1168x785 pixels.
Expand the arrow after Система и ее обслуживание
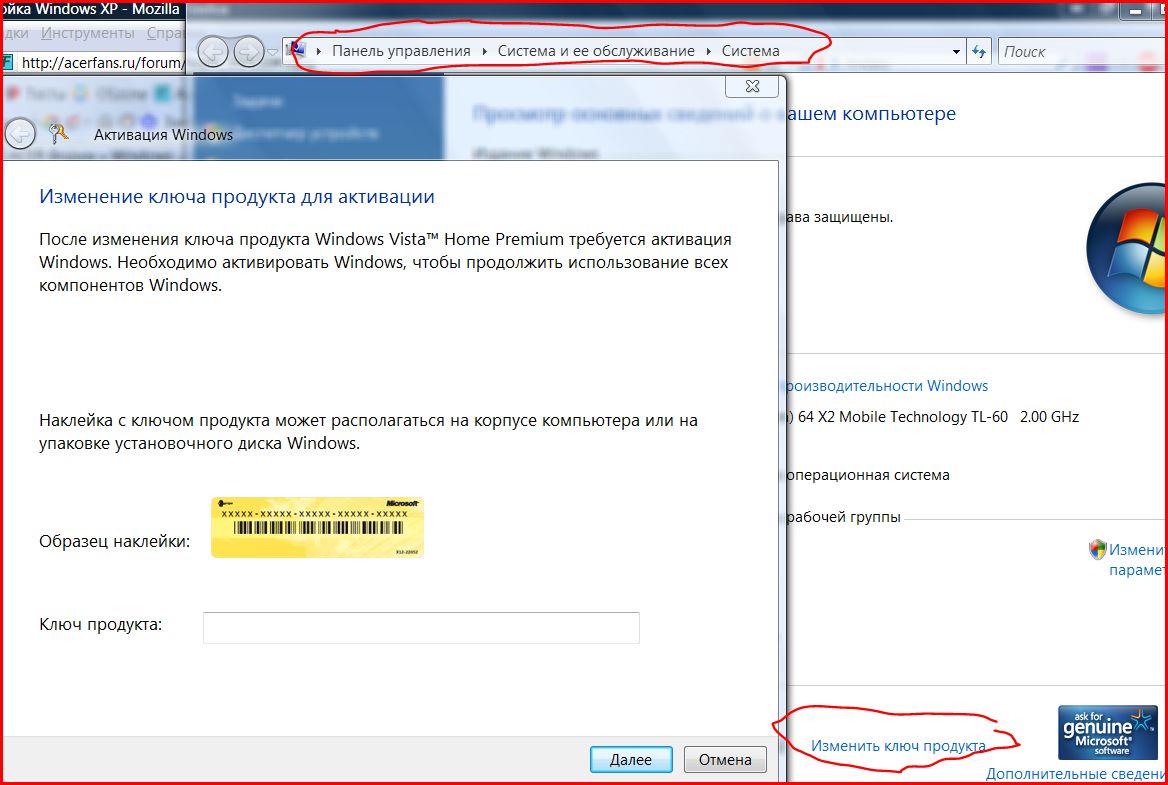[x=708, y=51]
